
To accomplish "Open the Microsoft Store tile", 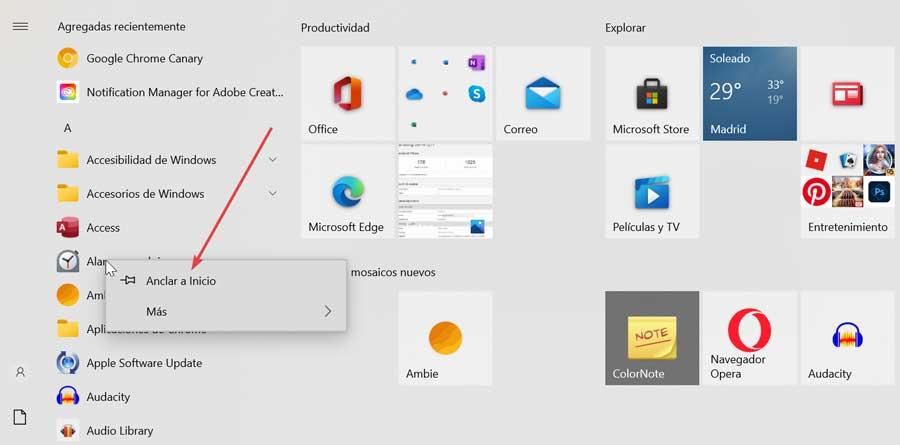I will point(652,94).
